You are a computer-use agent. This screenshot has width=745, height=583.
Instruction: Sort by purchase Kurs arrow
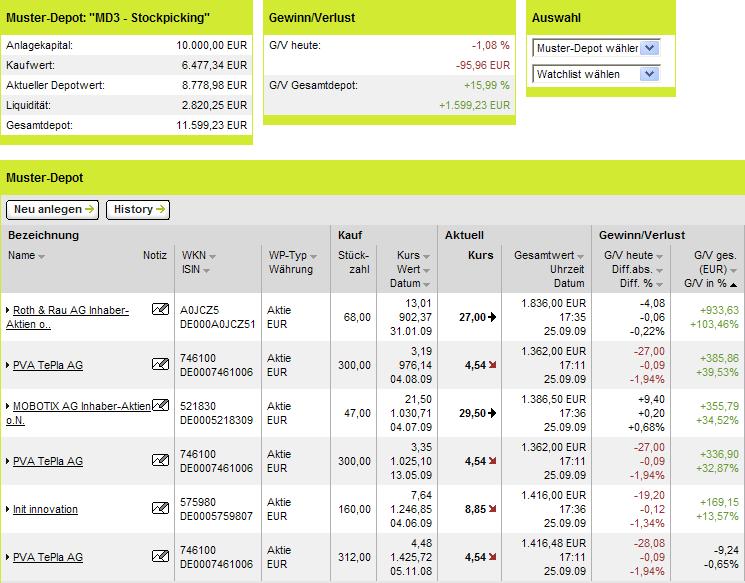tap(426, 257)
